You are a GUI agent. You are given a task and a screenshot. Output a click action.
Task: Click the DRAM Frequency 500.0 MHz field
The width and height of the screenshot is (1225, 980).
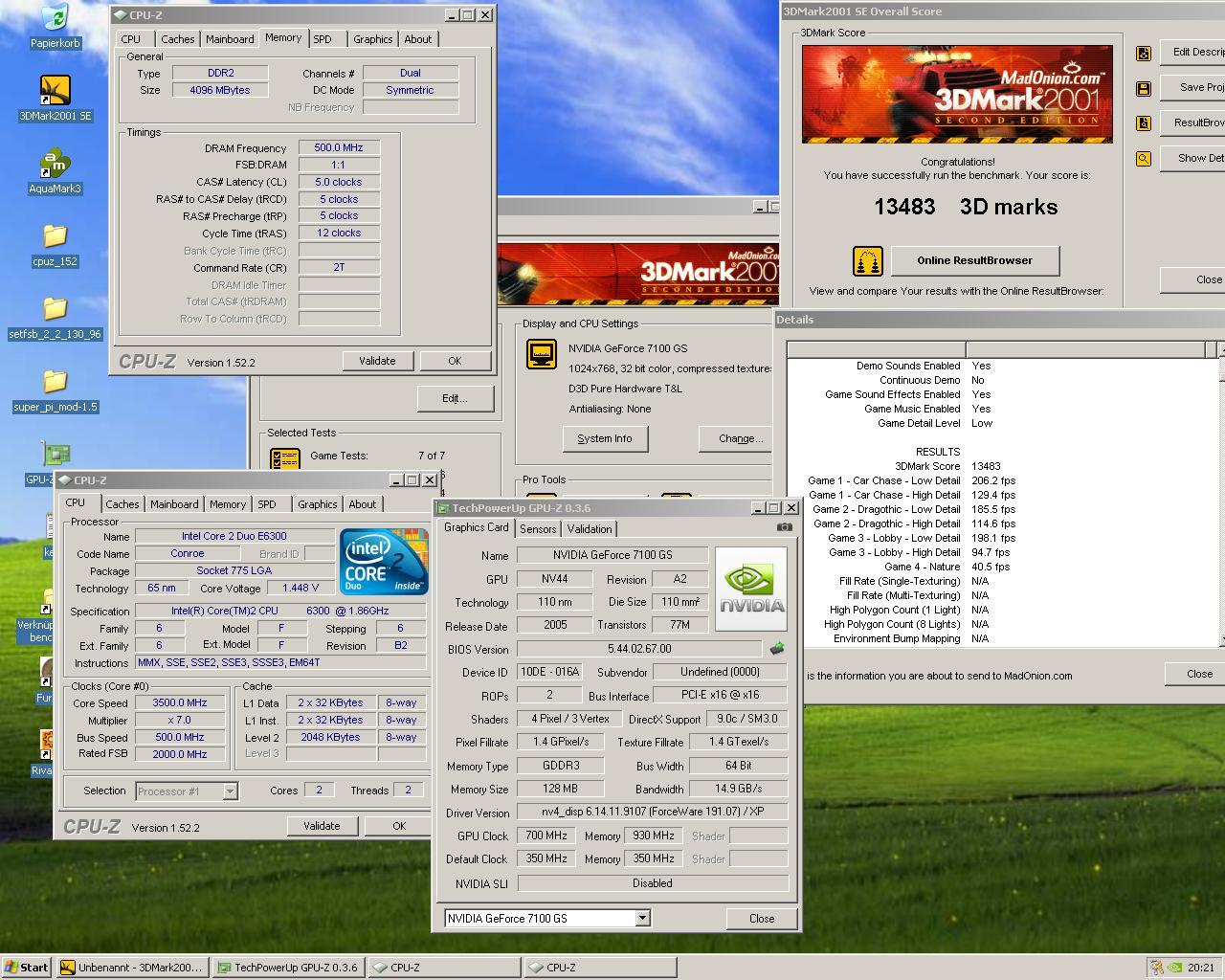coord(339,147)
